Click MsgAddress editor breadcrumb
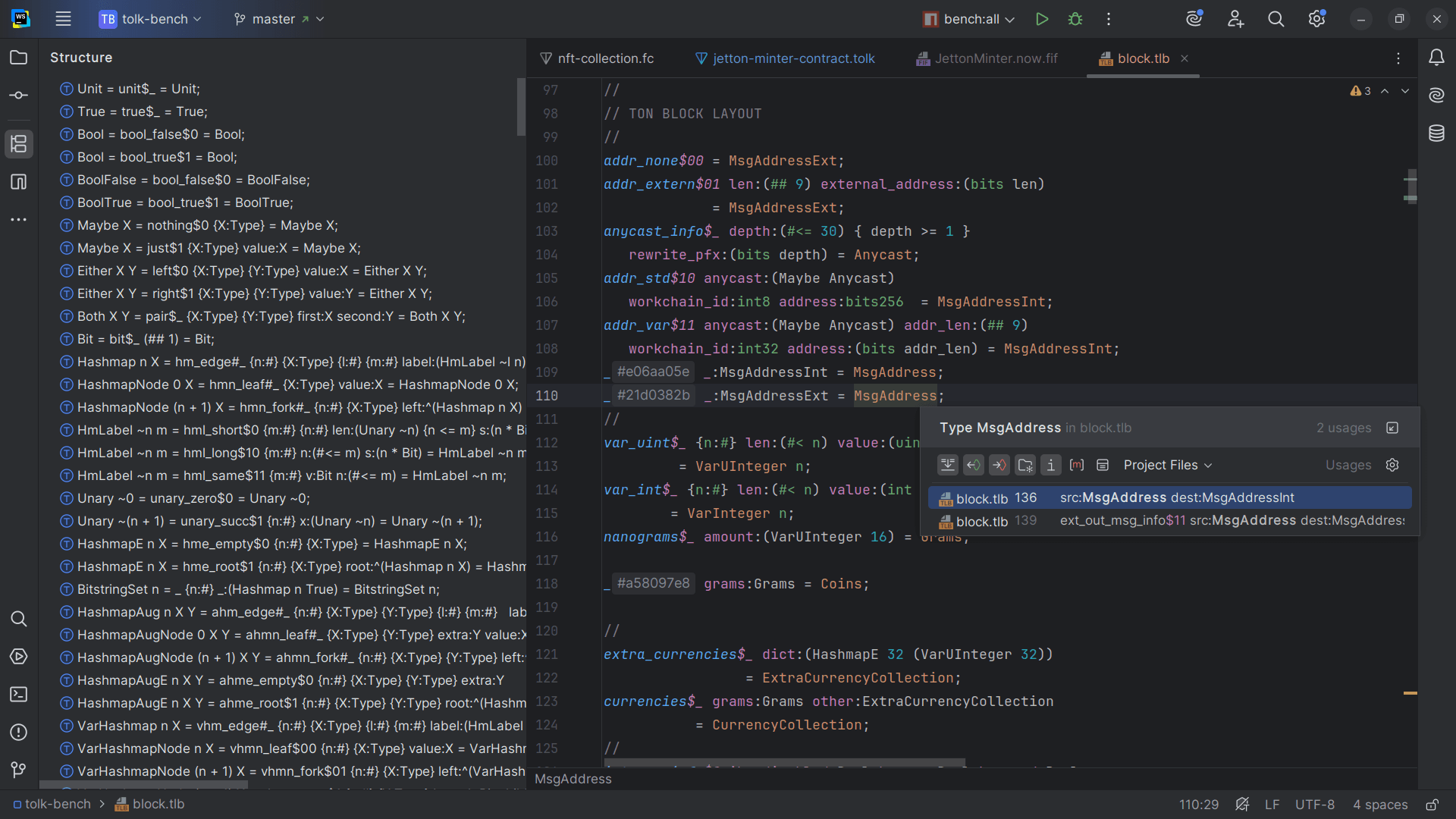 [573, 779]
